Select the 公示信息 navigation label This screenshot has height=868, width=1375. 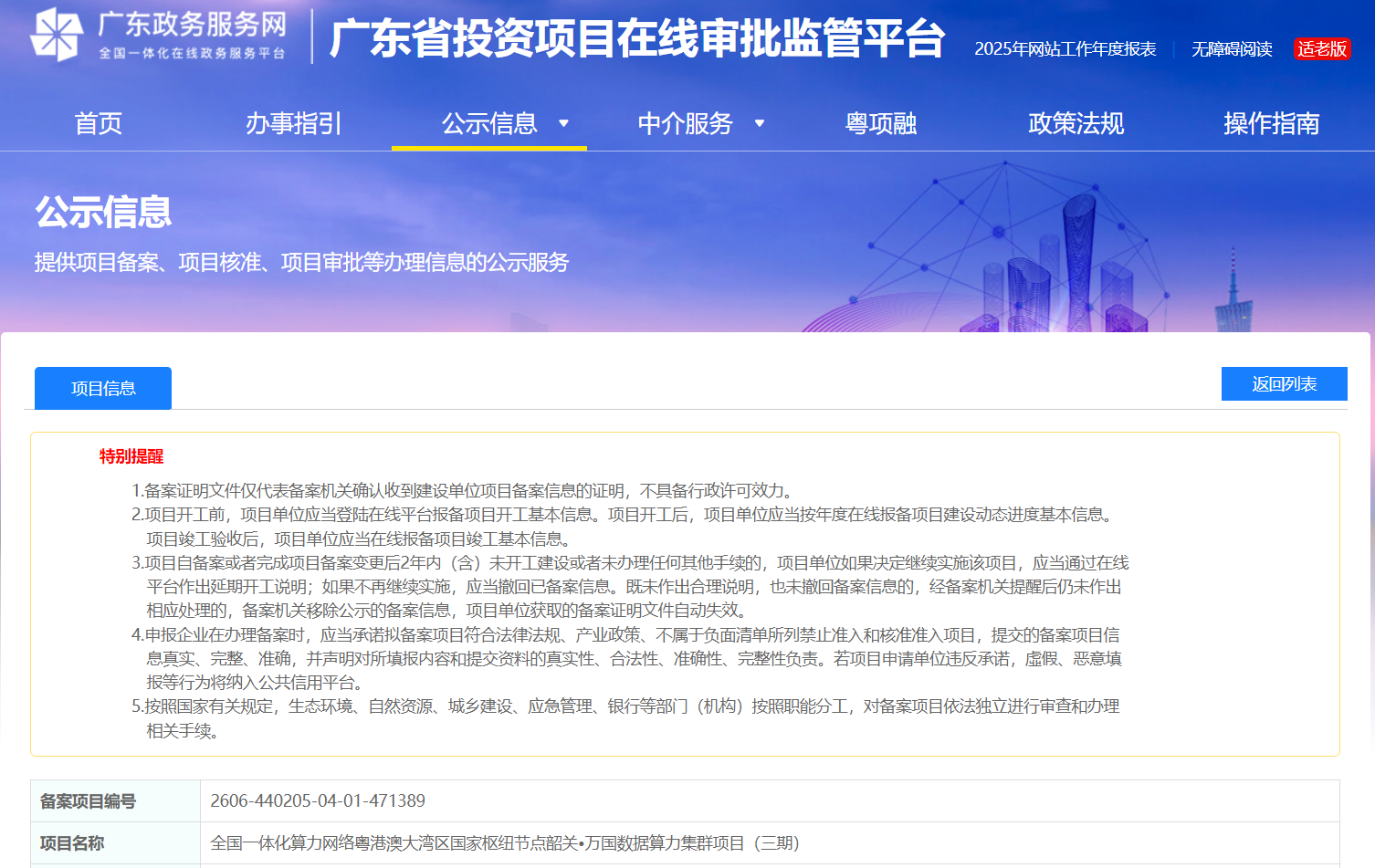(489, 123)
